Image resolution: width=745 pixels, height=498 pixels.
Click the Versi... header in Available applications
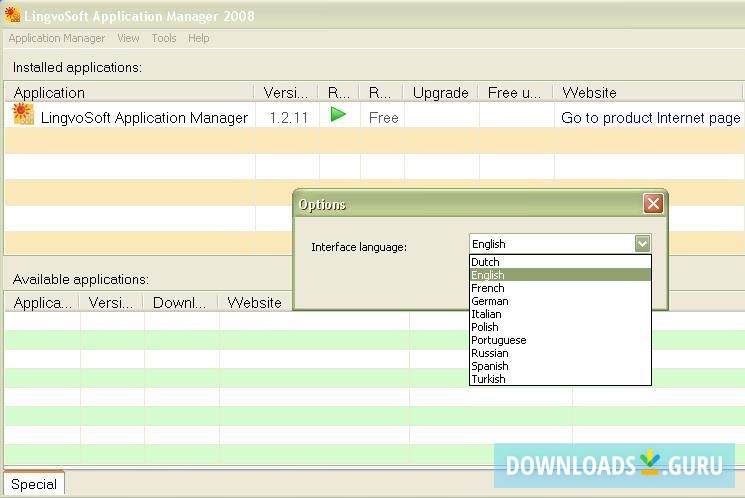pyautogui.click(x=111, y=303)
